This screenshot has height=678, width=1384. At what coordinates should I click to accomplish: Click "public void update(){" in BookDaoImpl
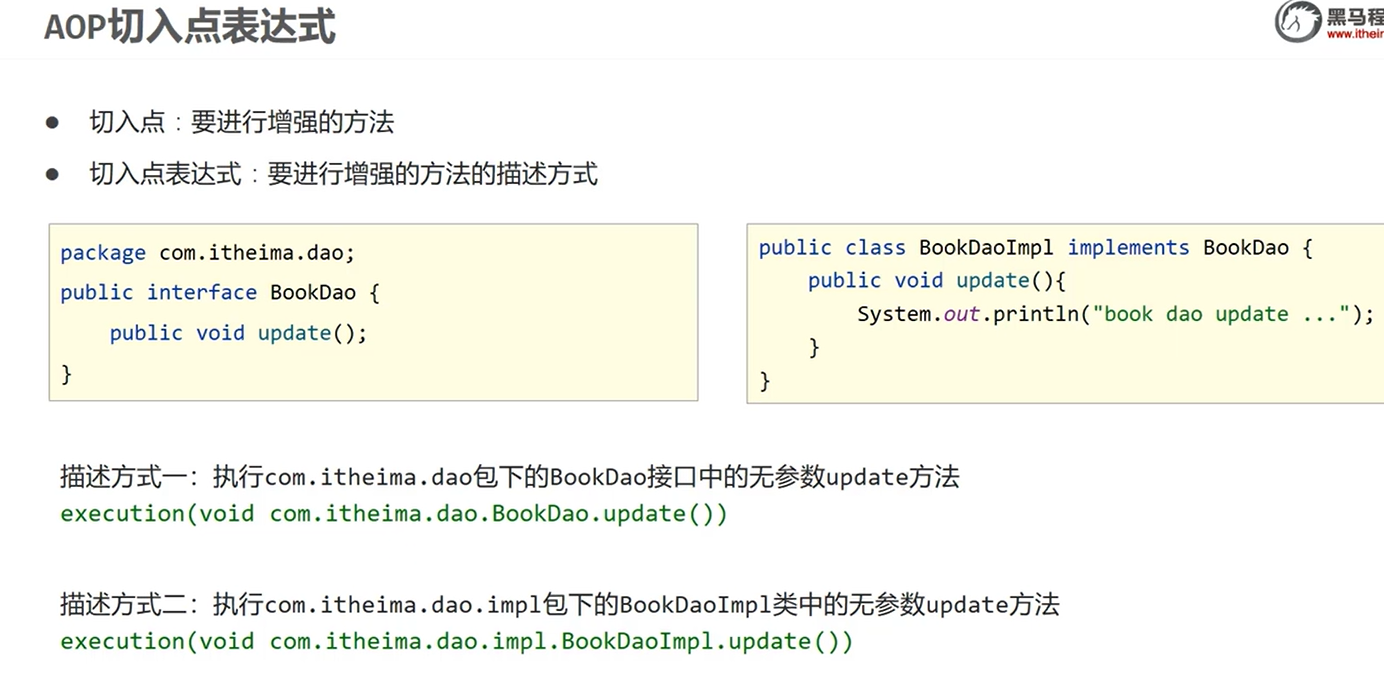(x=938, y=280)
